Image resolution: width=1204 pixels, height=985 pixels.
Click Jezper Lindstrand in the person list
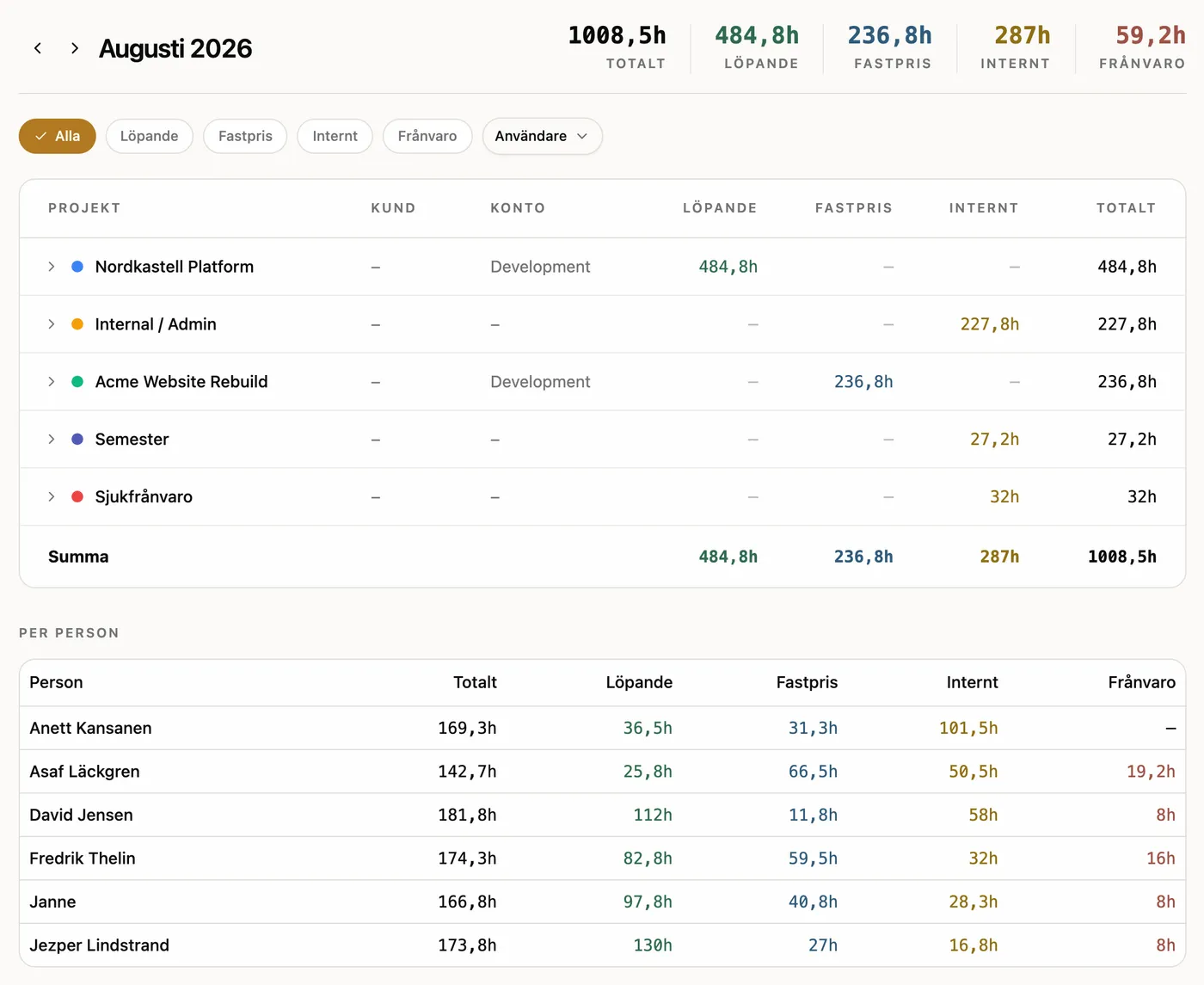(x=99, y=945)
